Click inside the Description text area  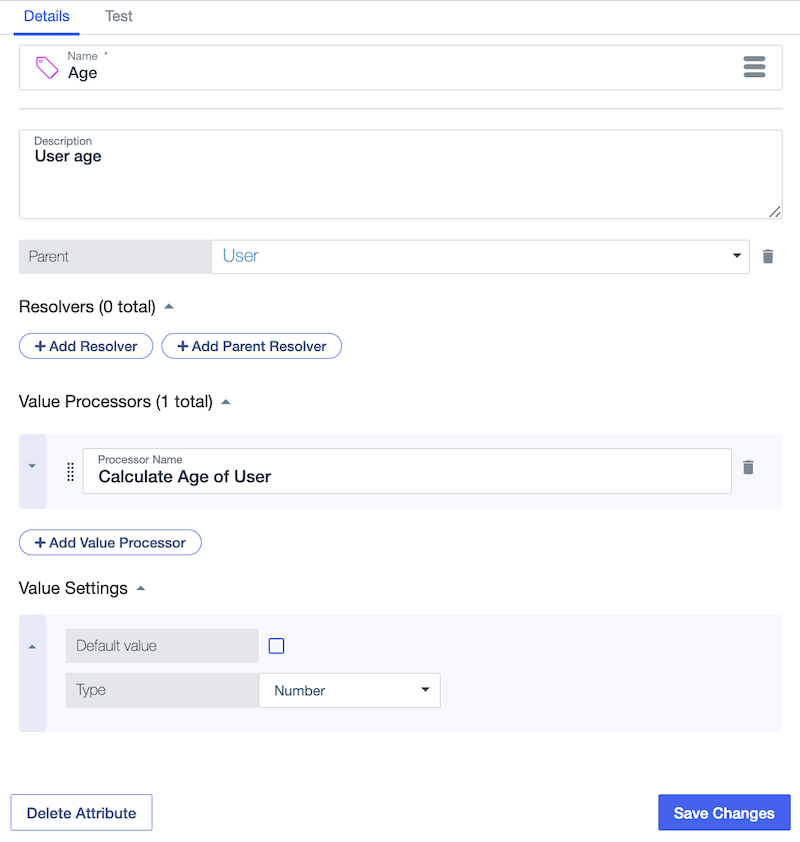[x=400, y=175]
